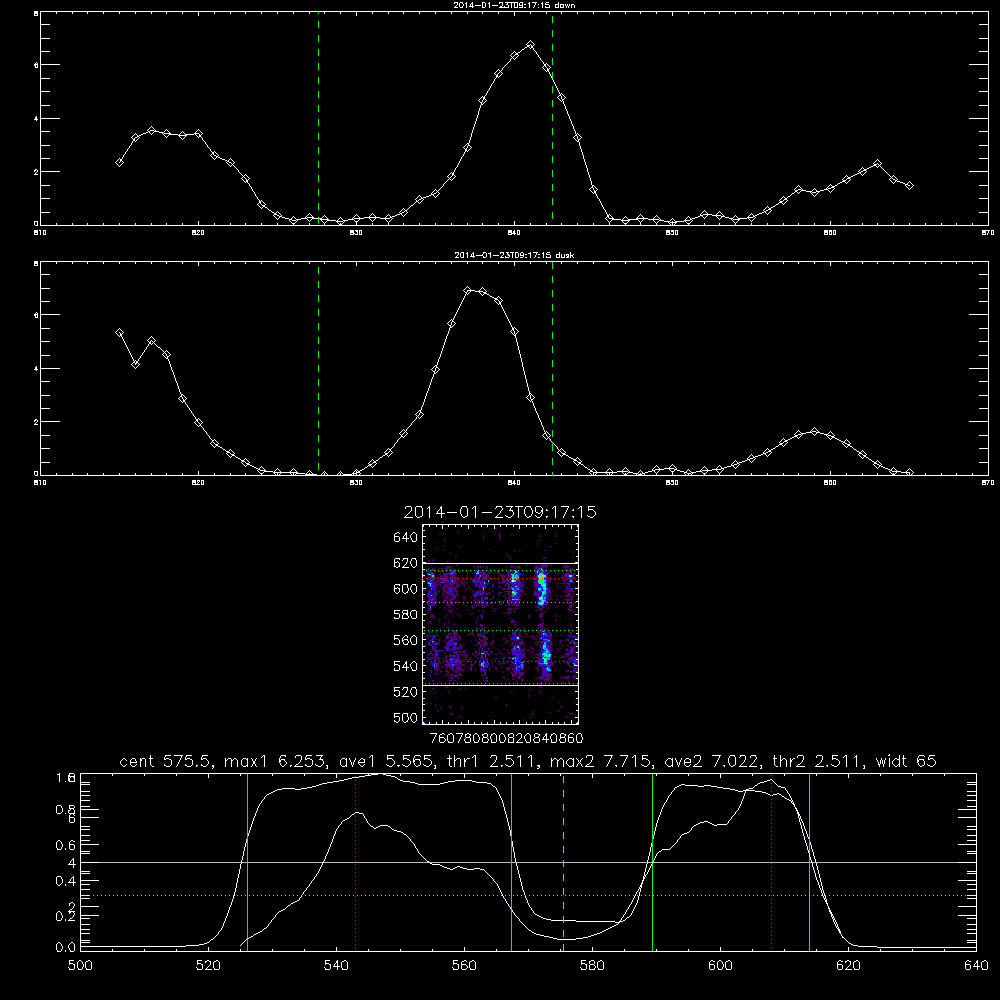This screenshot has height=1000, width=1000.
Task: Click the 560 label on bottom plot x-axis
Action: click(464, 966)
